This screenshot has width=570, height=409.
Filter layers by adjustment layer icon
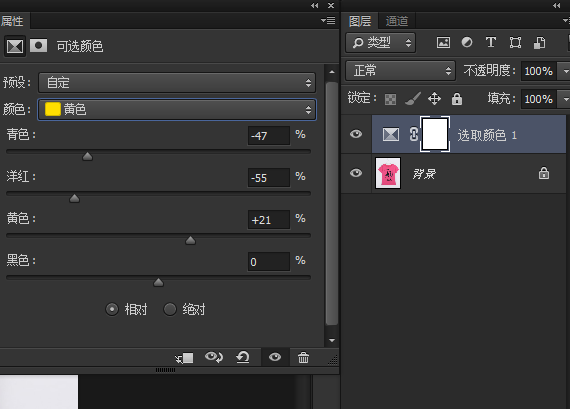pos(467,43)
